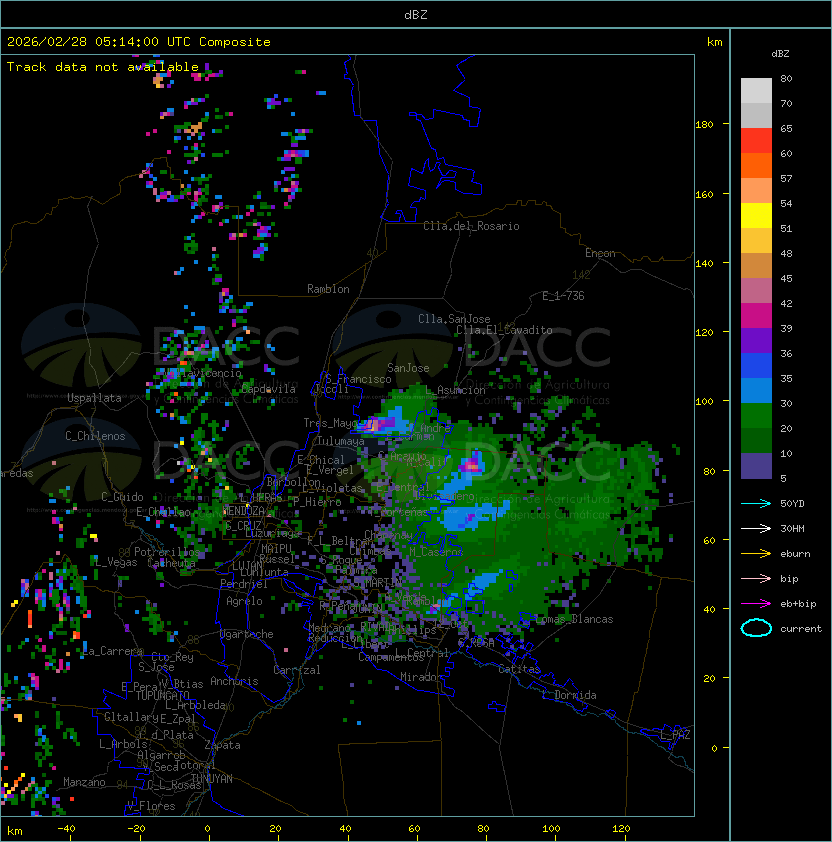Pick the bright yellow 51-54 dBZ swatch

756,216
